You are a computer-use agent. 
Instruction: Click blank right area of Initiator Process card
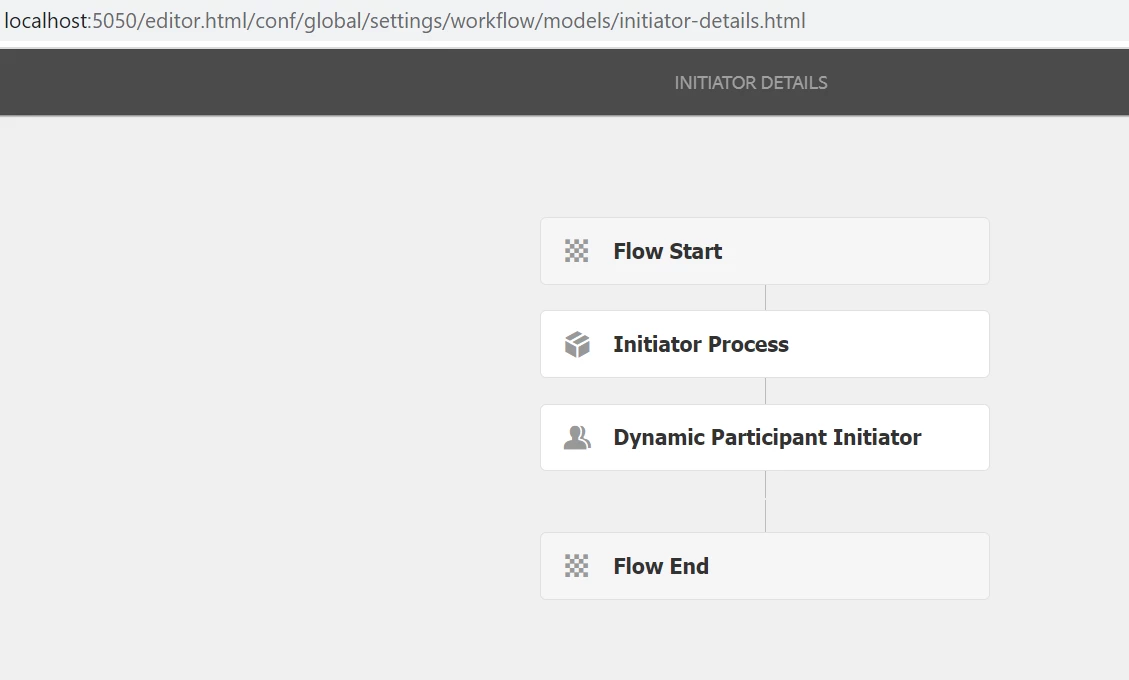point(900,345)
